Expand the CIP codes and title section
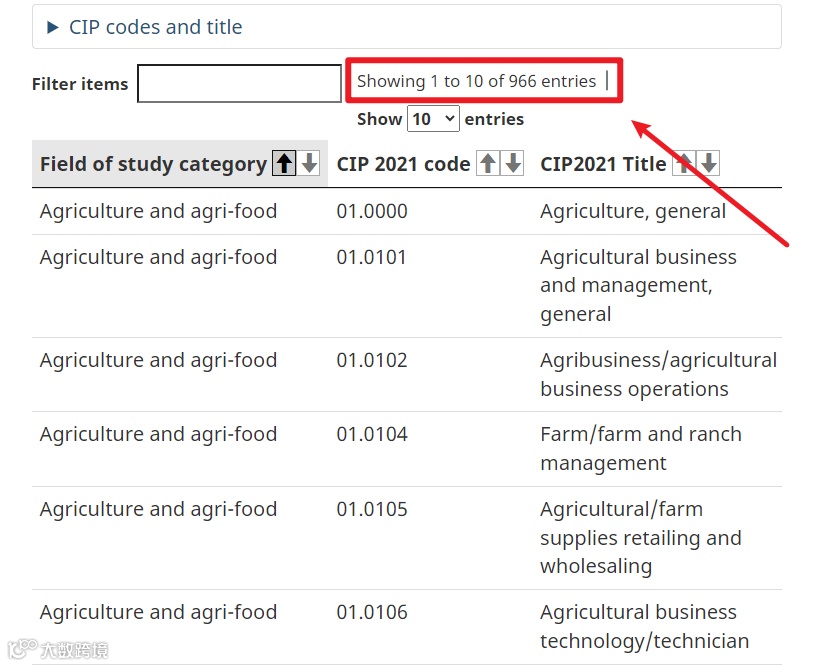The width and height of the screenshot is (824, 666). tap(155, 27)
